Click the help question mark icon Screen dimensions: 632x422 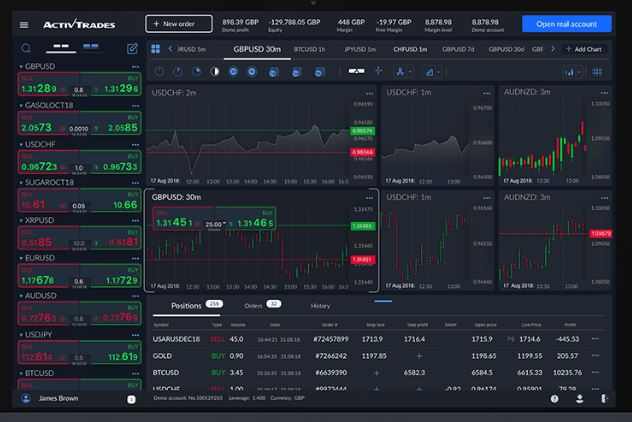pos(555,399)
